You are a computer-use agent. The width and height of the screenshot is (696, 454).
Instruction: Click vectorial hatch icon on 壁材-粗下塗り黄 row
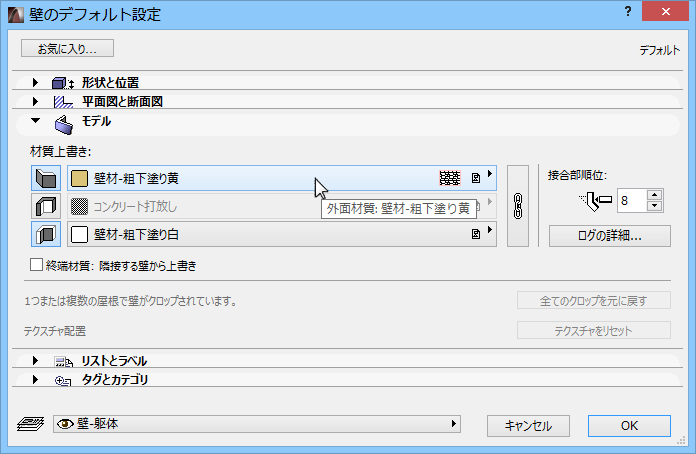(x=476, y=178)
